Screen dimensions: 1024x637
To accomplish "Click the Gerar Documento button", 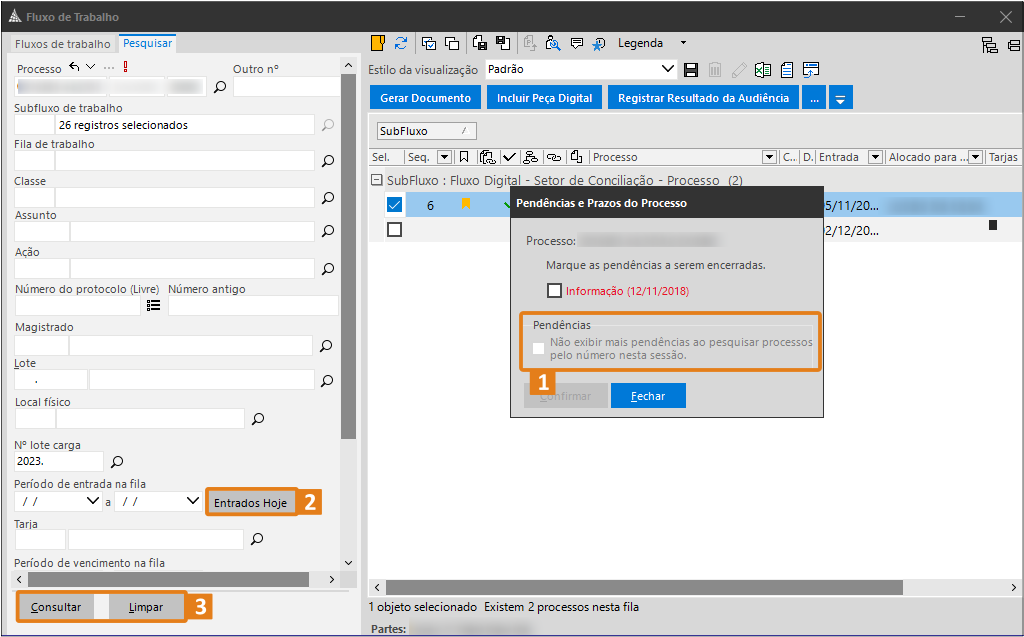I will [x=425, y=98].
